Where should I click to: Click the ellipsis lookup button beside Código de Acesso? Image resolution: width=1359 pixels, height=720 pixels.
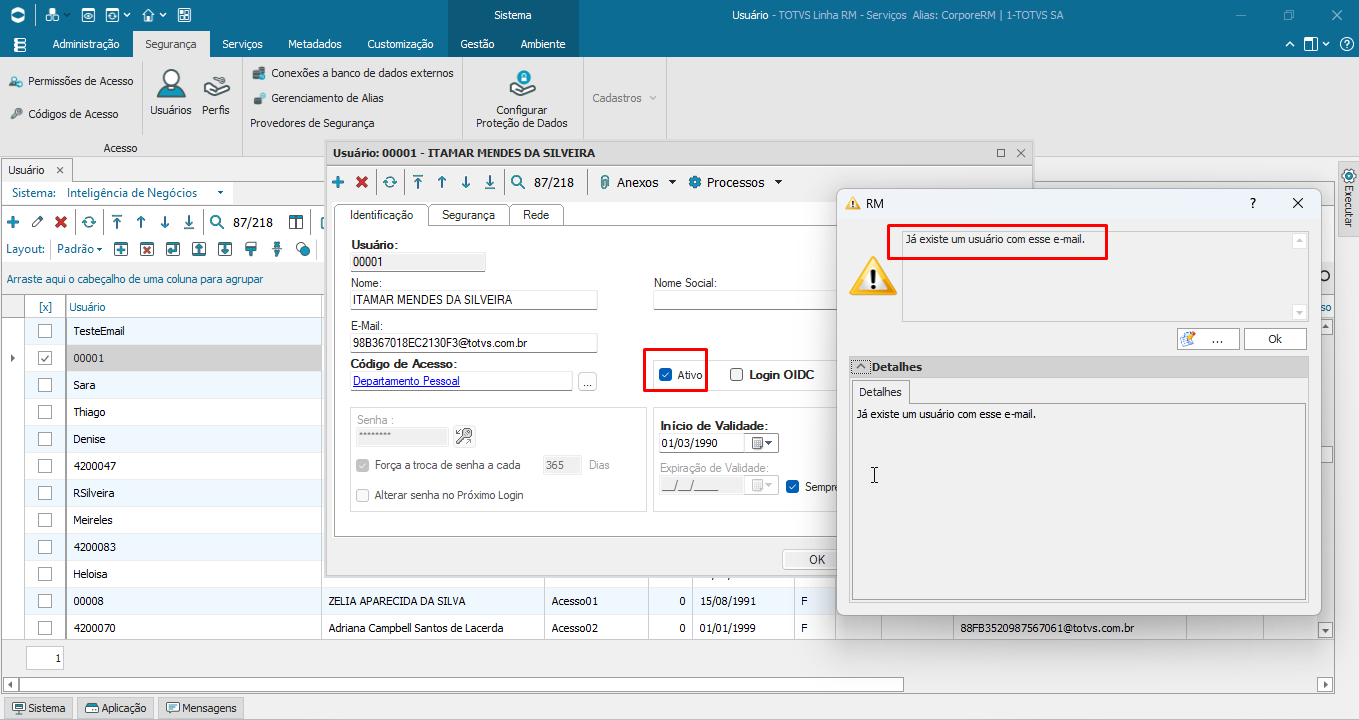[587, 381]
